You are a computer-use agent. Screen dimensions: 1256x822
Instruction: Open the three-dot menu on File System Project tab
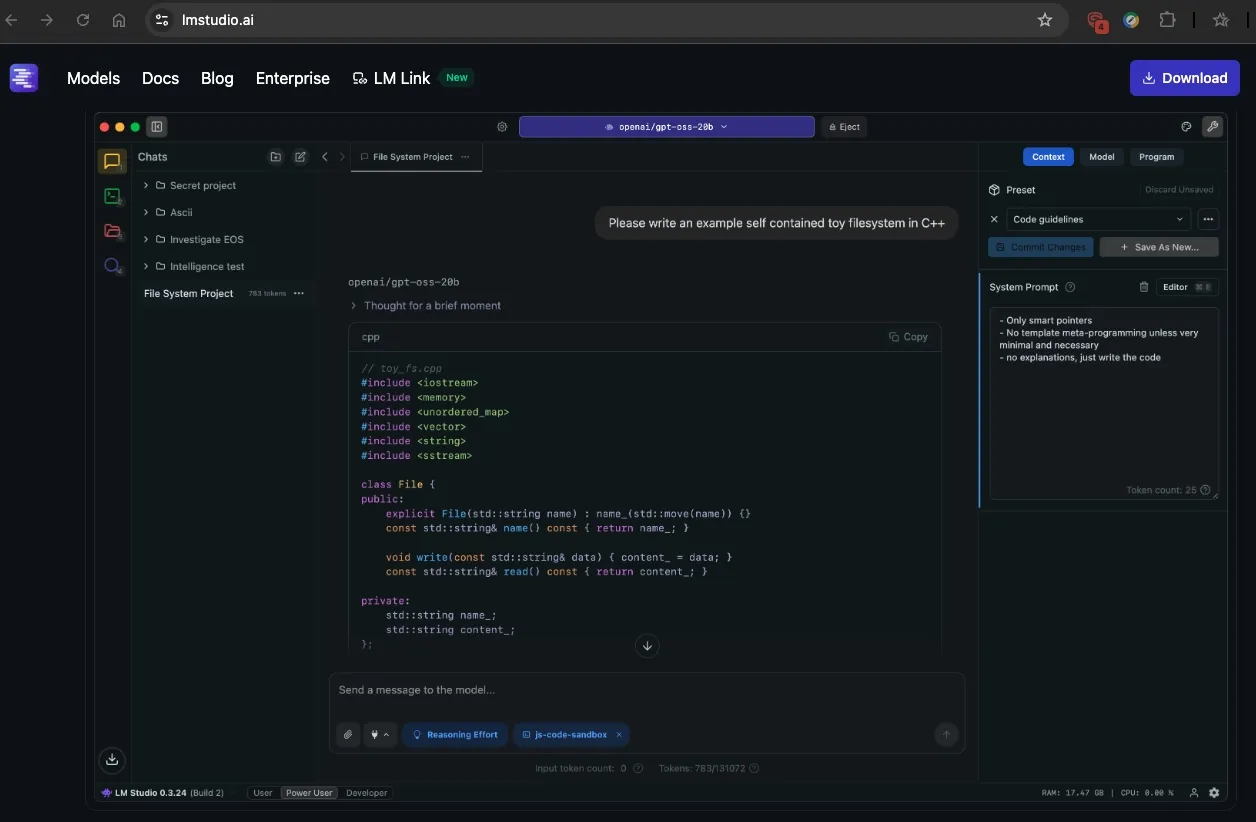pyautogui.click(x=465, y=157)
